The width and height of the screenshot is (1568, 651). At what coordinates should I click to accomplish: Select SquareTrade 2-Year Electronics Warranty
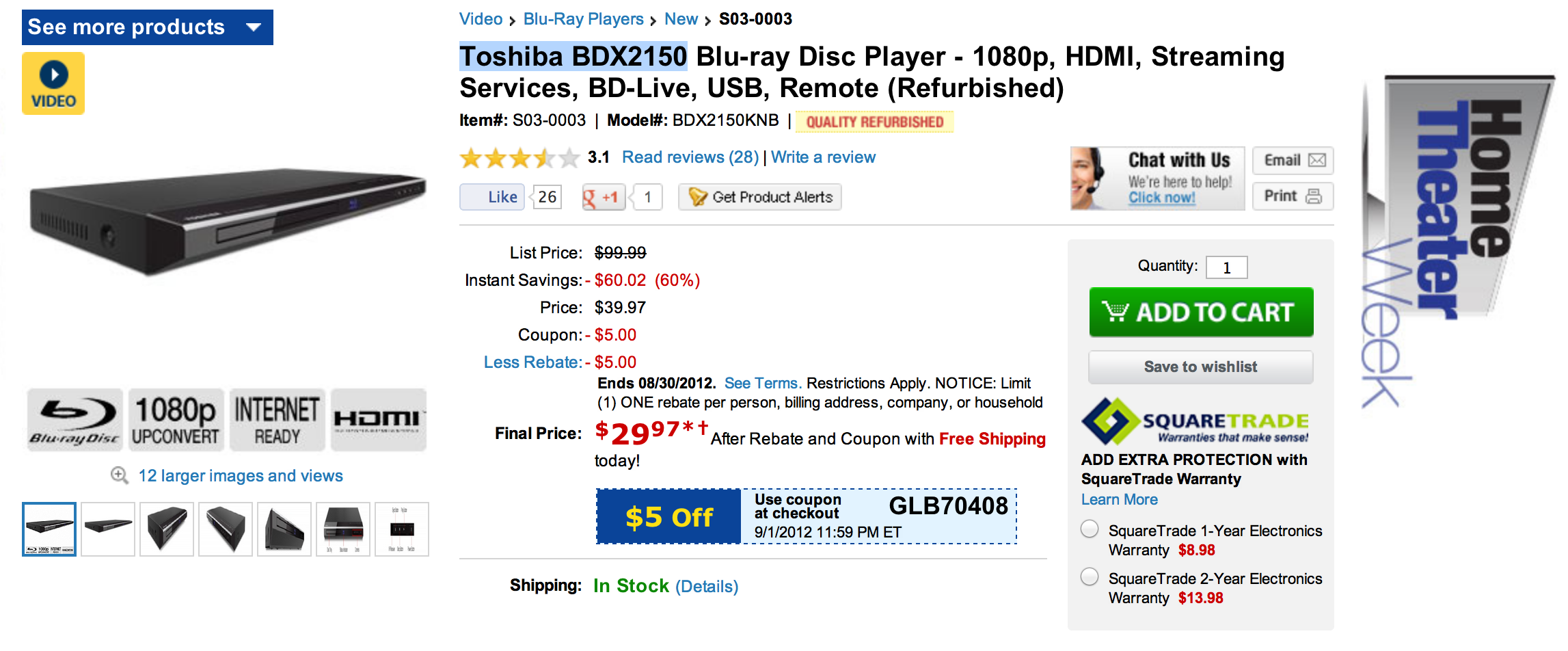(x=1090, y=577)
